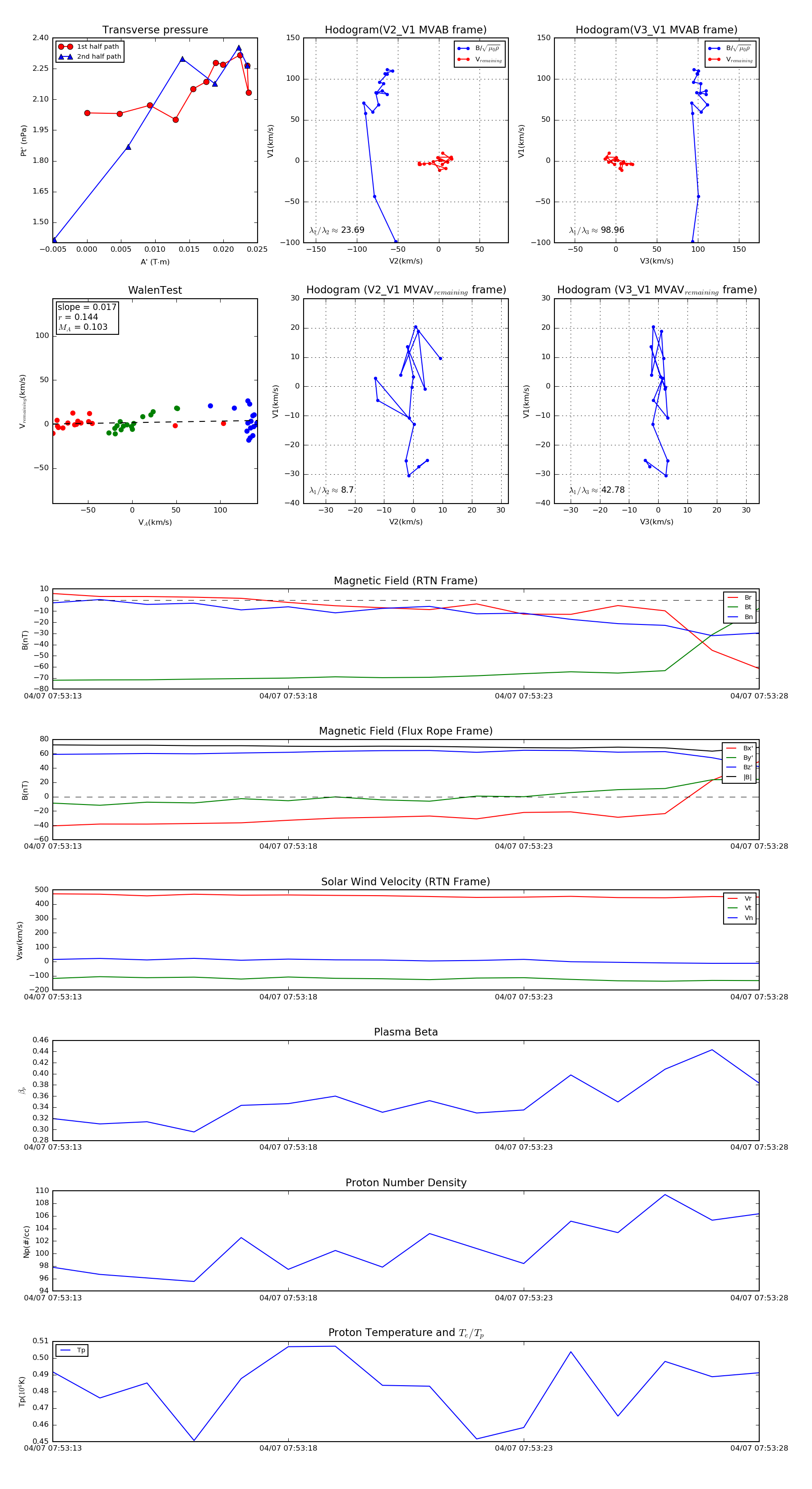Select the "Vn" legend entry
Image resolution: width=812 pixels, height=1489 pixels.
[x=740, y=918]
